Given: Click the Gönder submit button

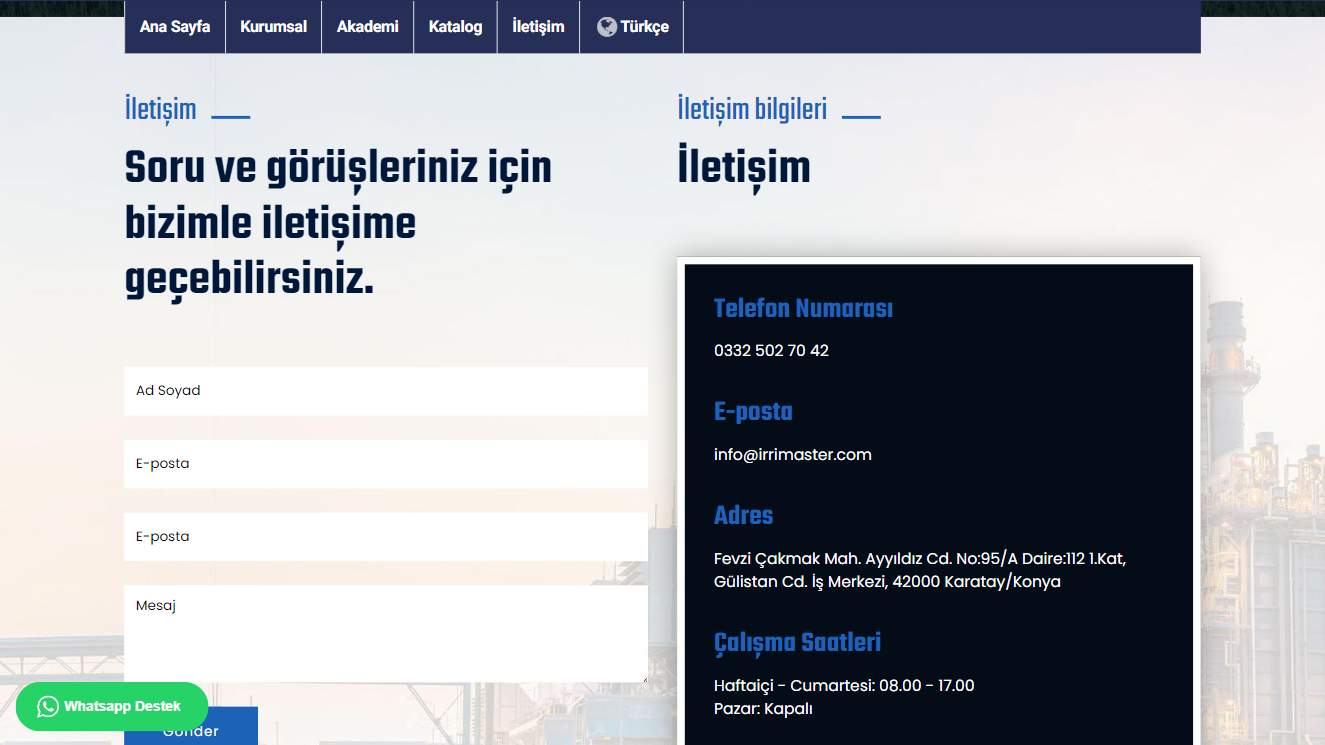Looking at the screenshot, I should click(x=191, y=731).
